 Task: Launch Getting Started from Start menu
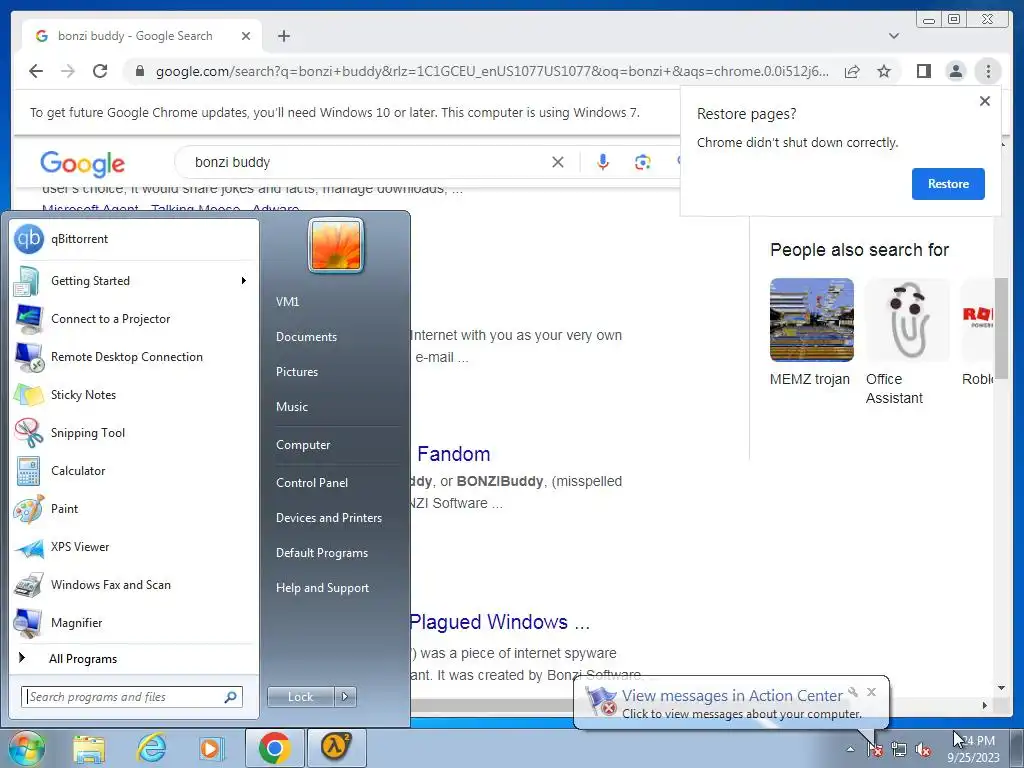click(133, 281)
